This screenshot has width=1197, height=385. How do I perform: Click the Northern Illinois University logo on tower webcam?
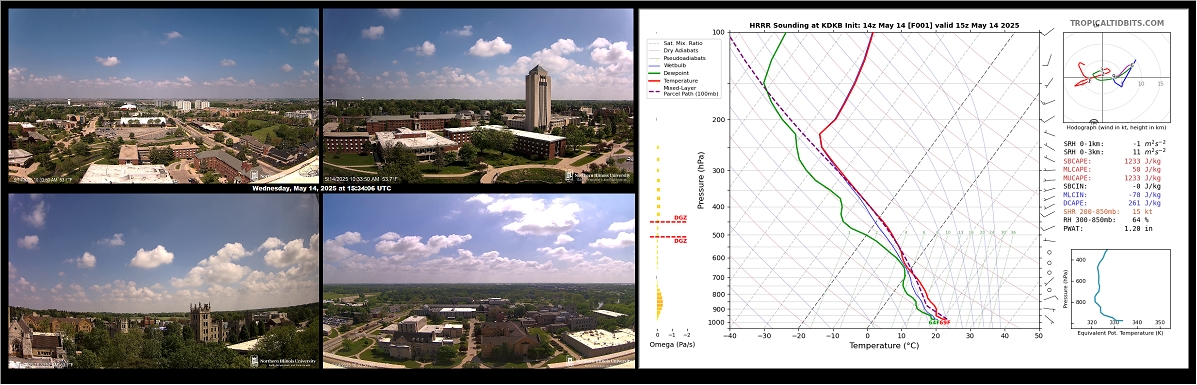(x=598, y=176)
